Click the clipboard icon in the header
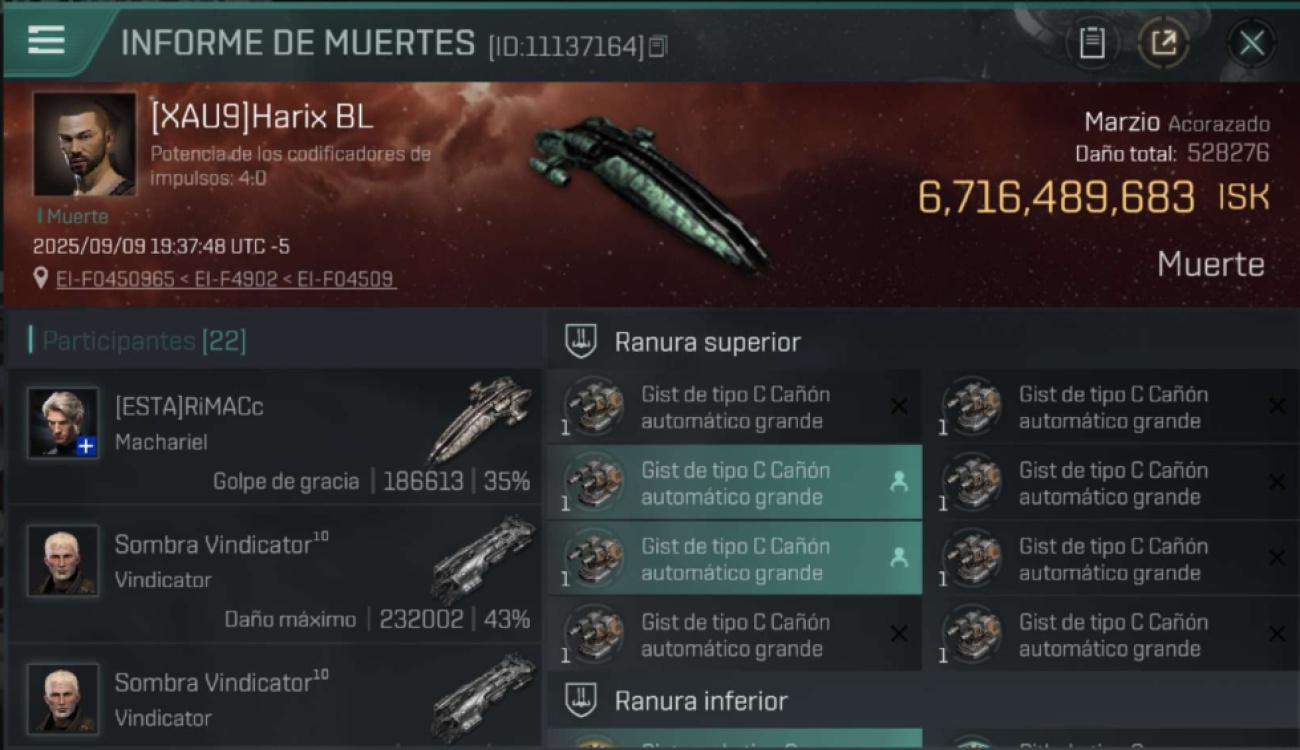 (x=1092, y=43)
